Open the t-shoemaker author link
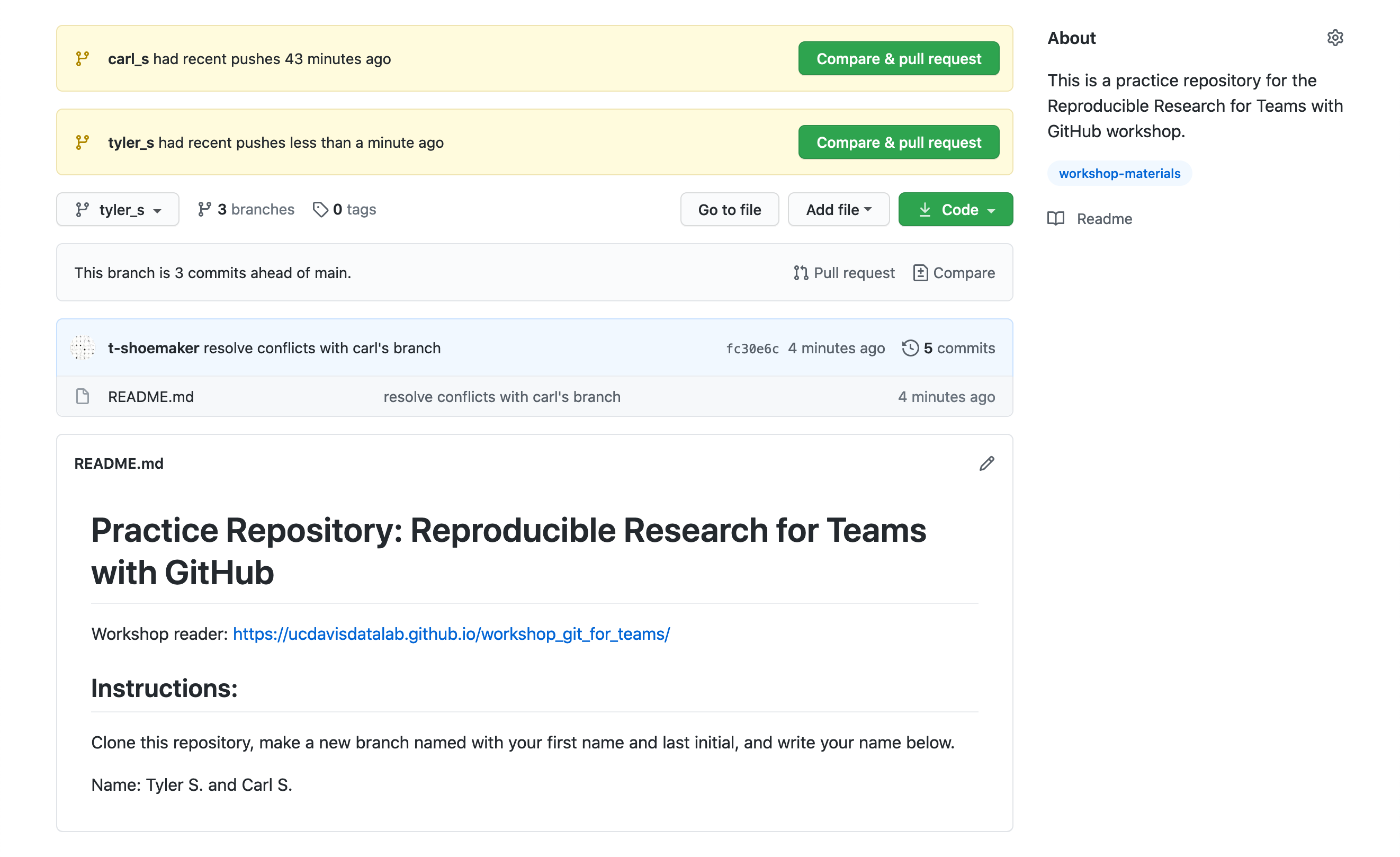 pos(154,348)
